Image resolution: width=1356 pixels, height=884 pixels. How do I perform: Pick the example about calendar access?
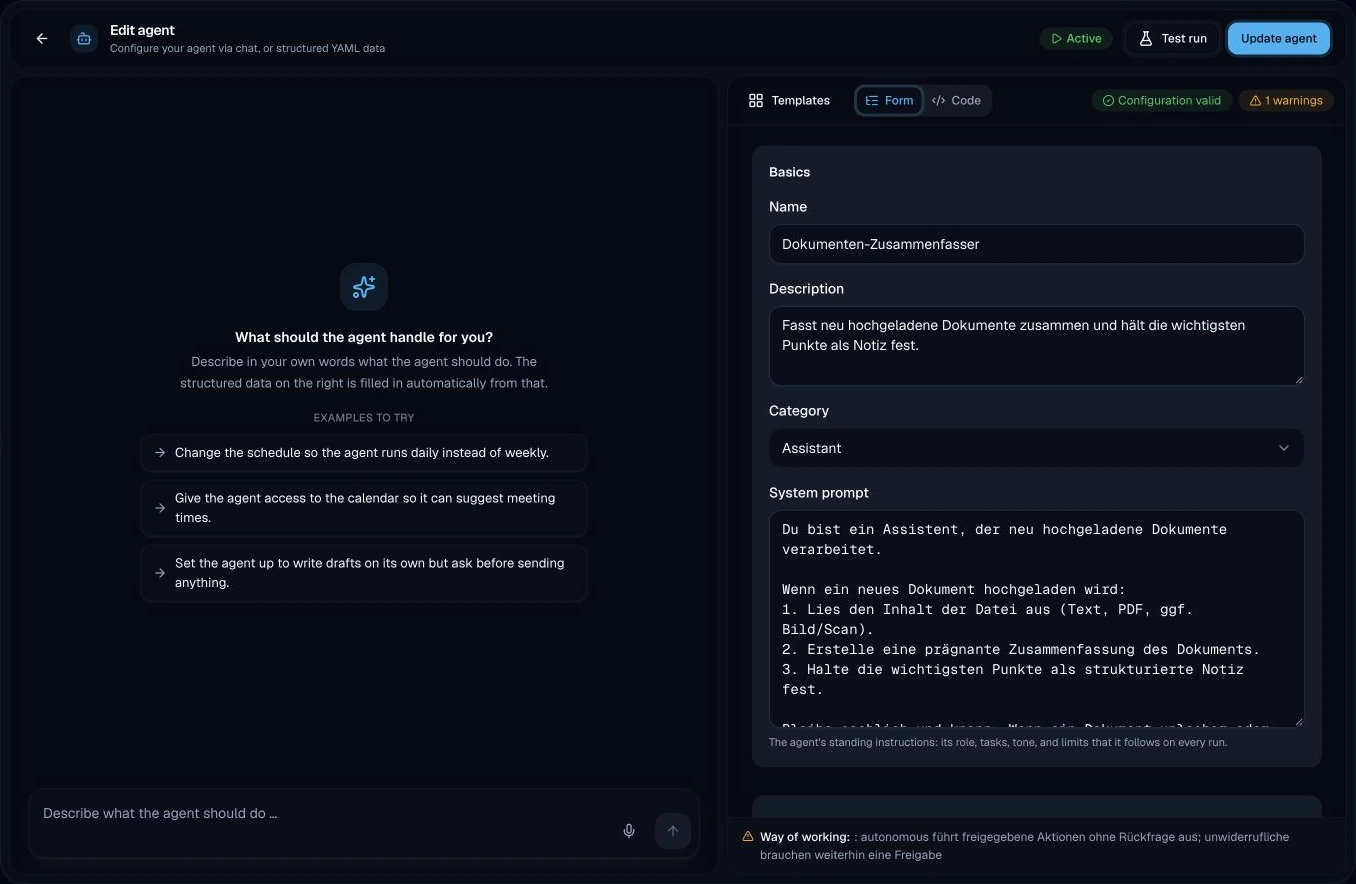[x=364, y=508]
